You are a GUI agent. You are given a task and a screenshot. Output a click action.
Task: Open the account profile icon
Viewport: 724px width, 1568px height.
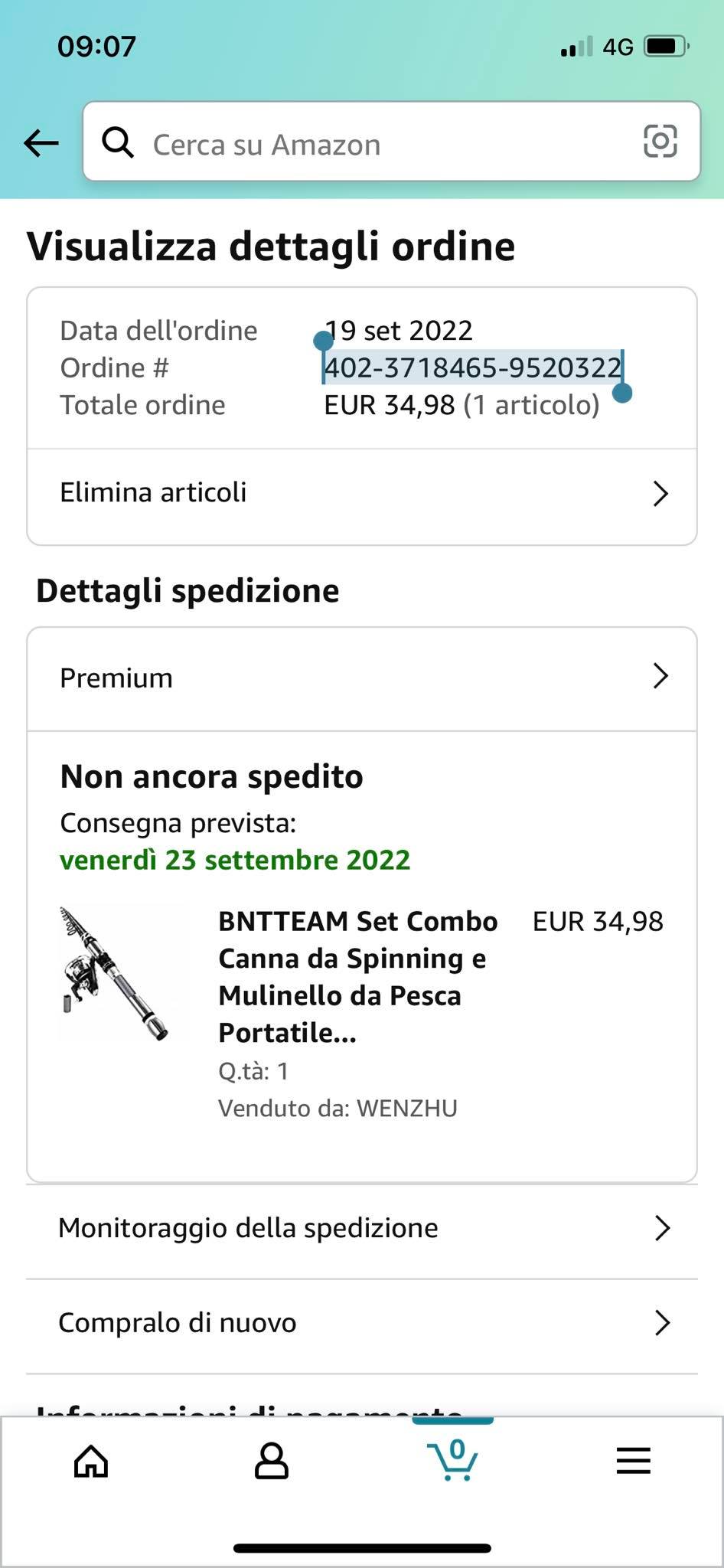click(271, 1461)
